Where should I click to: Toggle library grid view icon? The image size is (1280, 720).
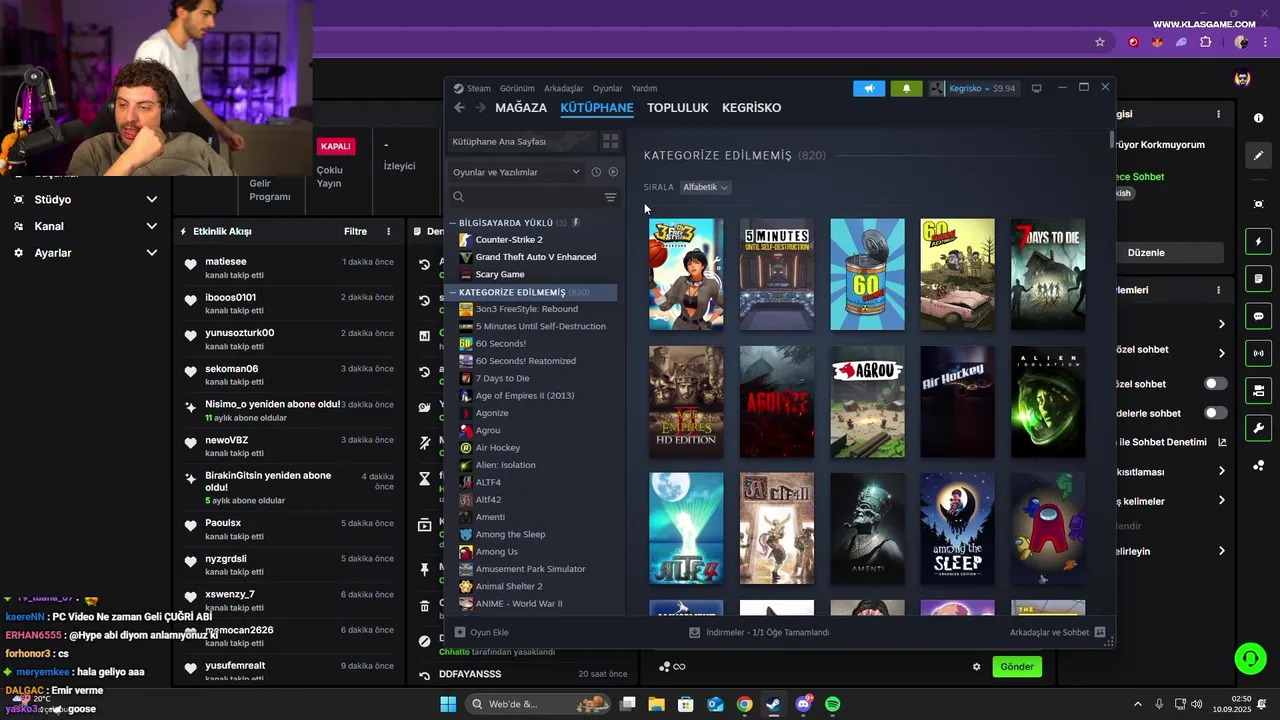pyautogui.click(x=610, y=141)
